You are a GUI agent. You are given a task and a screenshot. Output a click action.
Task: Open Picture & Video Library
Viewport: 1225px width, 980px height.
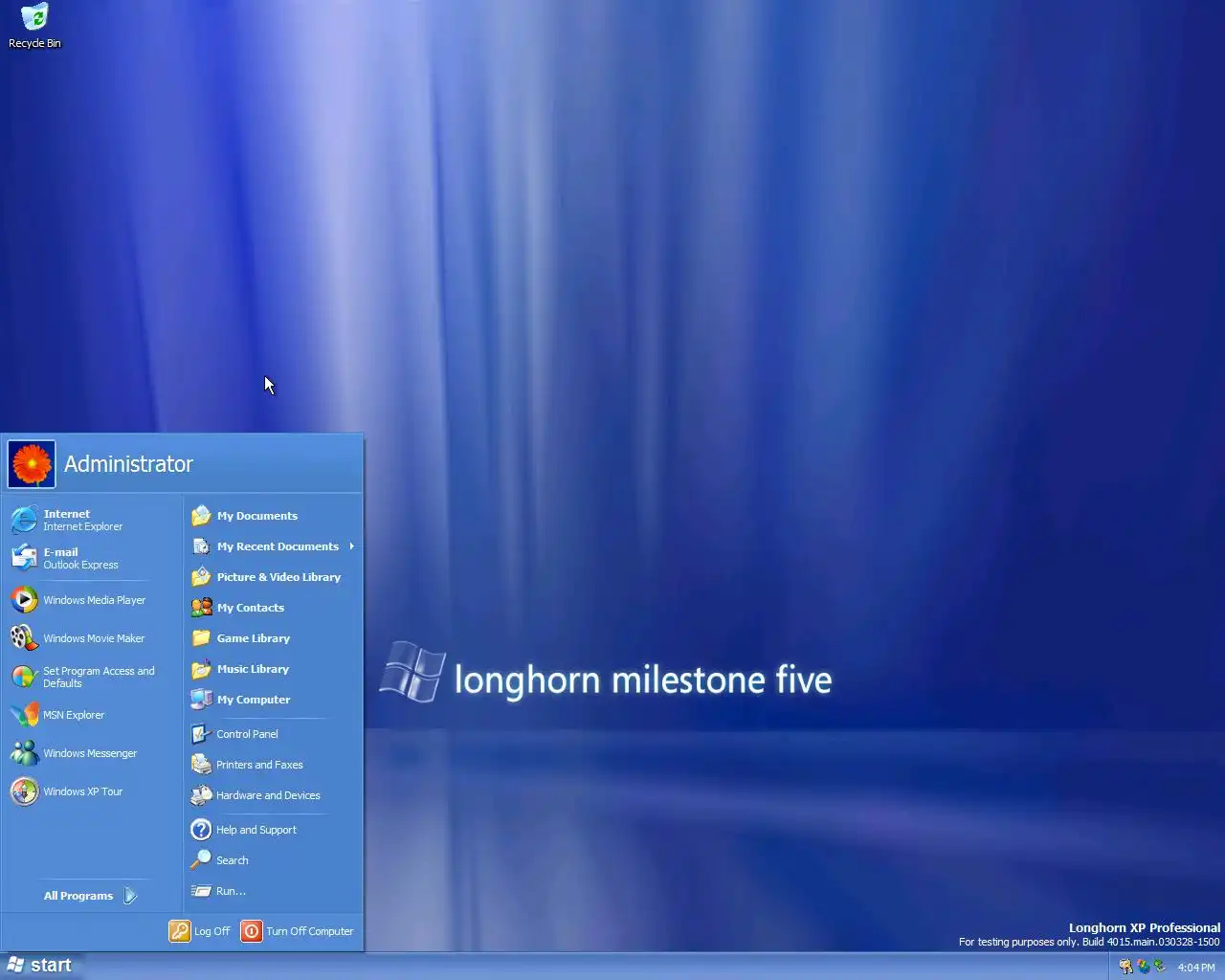coord(273,577)
